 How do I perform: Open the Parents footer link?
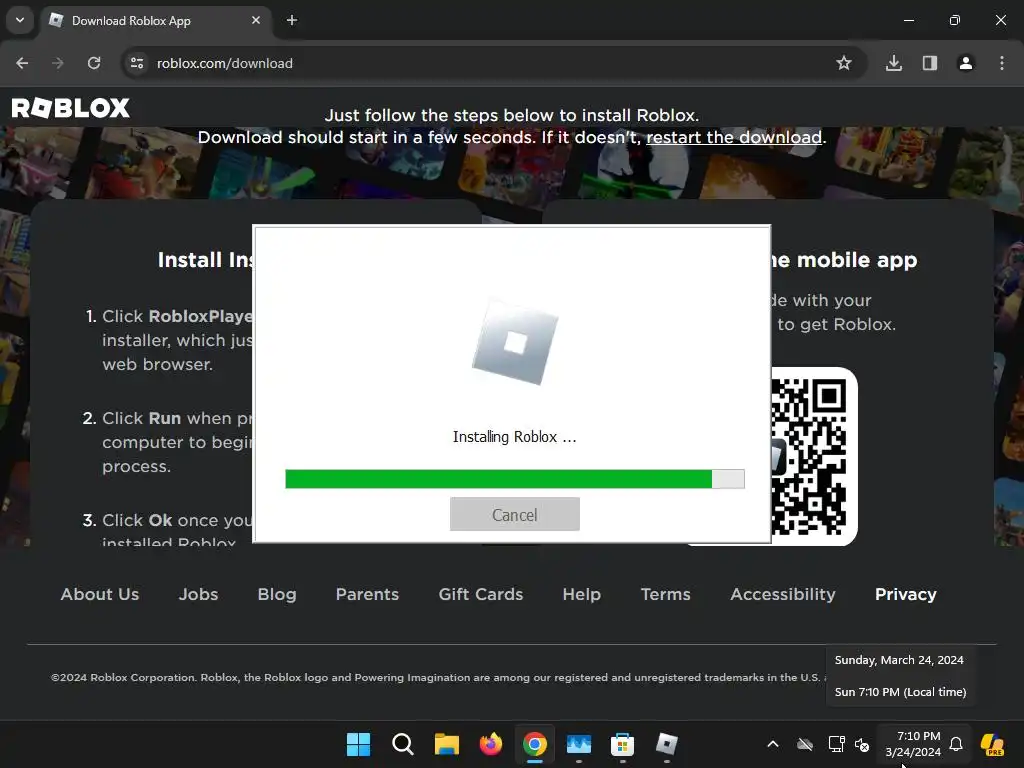pos(367,594)
